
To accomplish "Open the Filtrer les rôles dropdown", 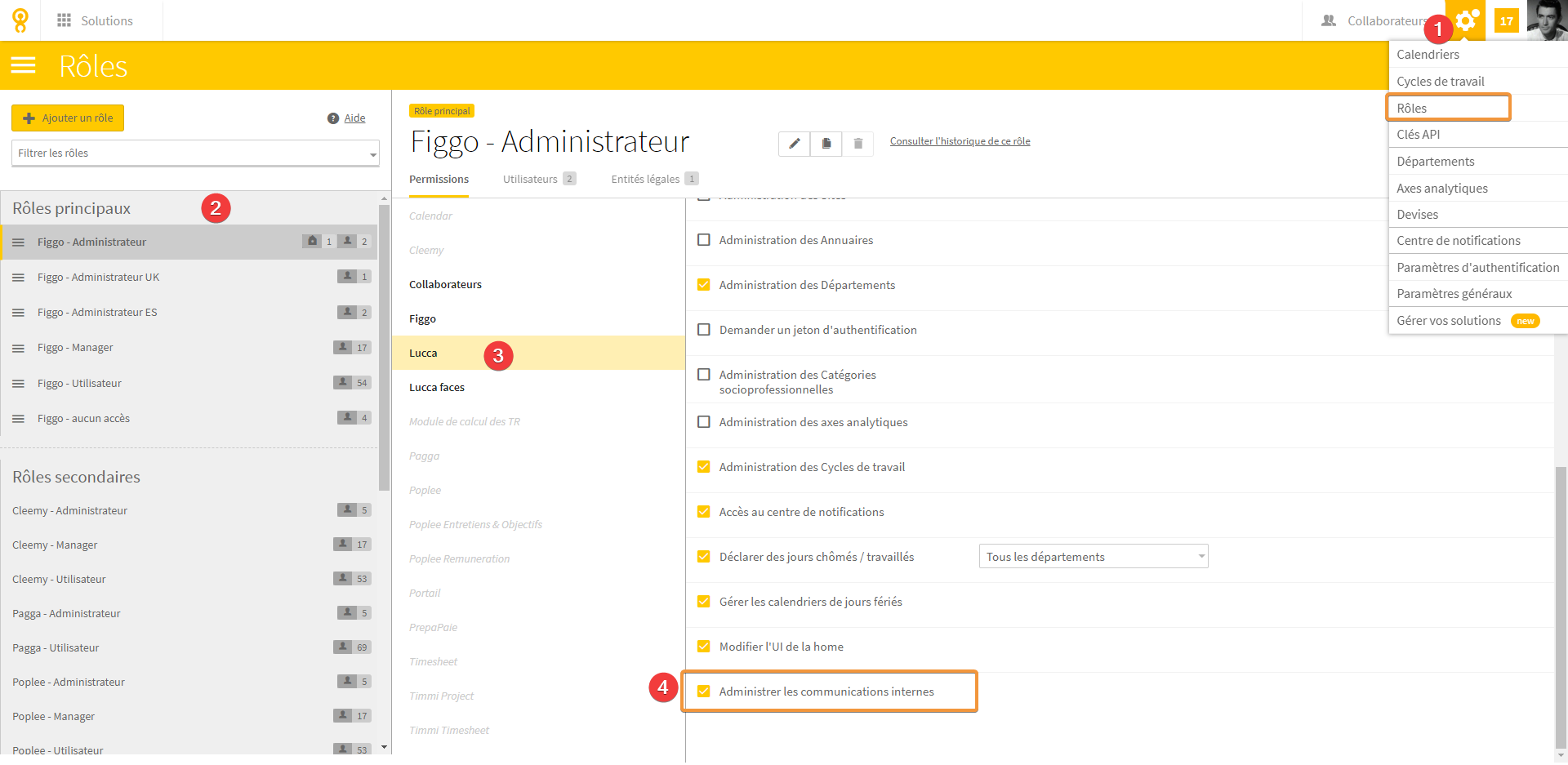I will (x=195, y=153).
